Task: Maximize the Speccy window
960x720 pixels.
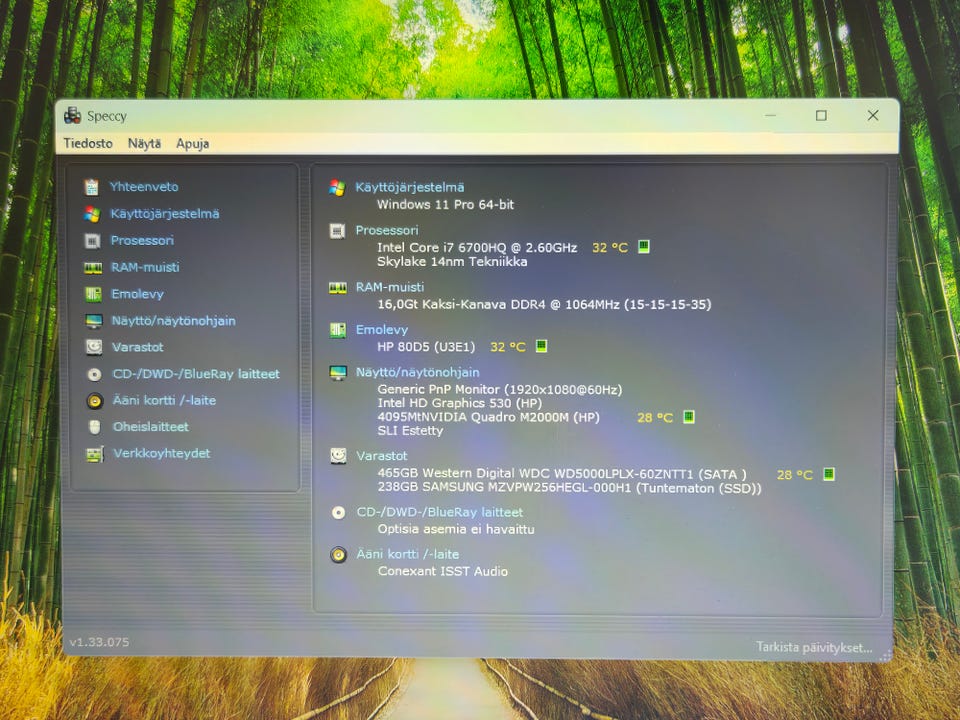Action: pos(821,115)
